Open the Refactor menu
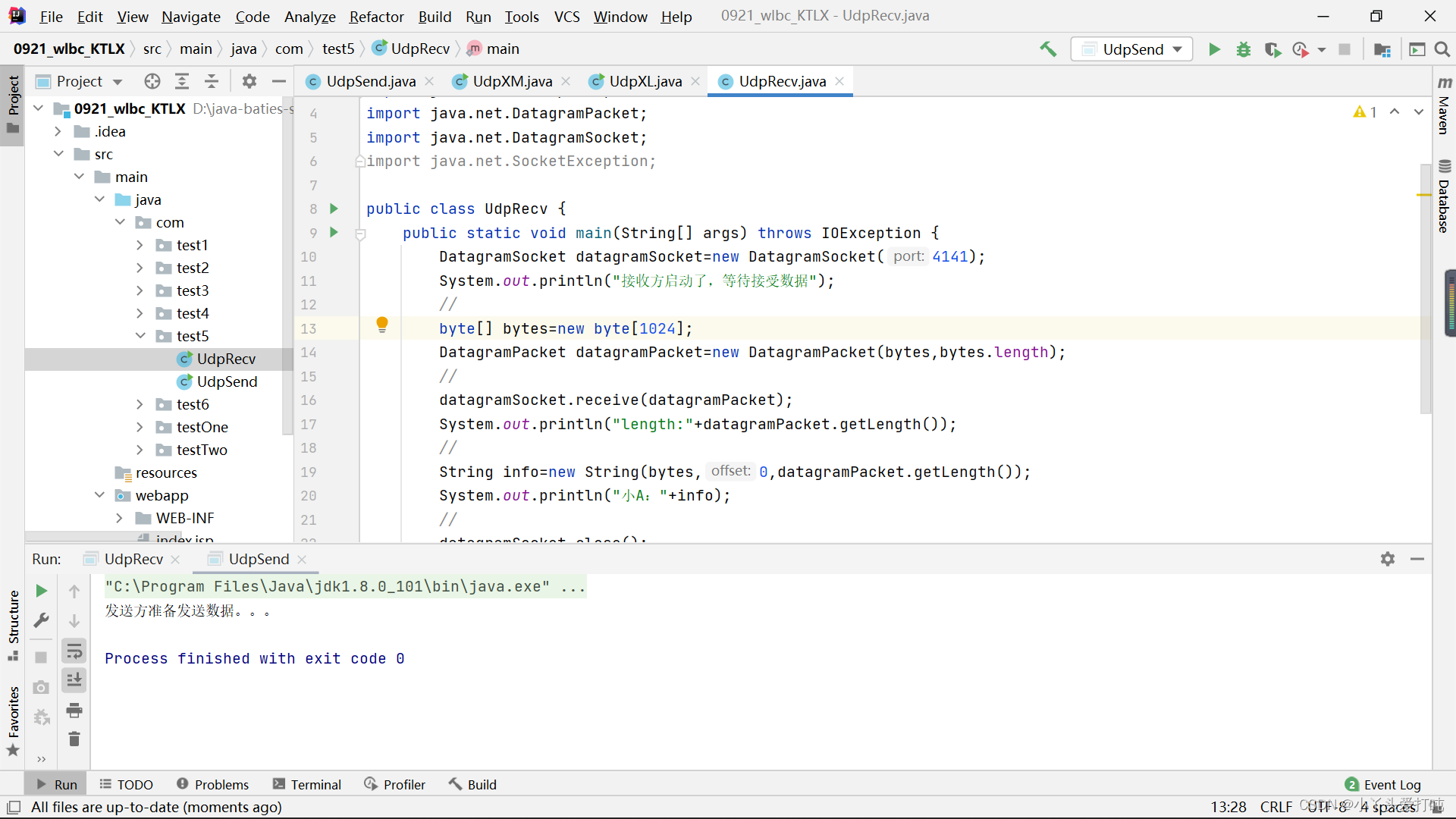This screenshot has width=1456, height=819. pyautogui.click(x=376, y=16)
